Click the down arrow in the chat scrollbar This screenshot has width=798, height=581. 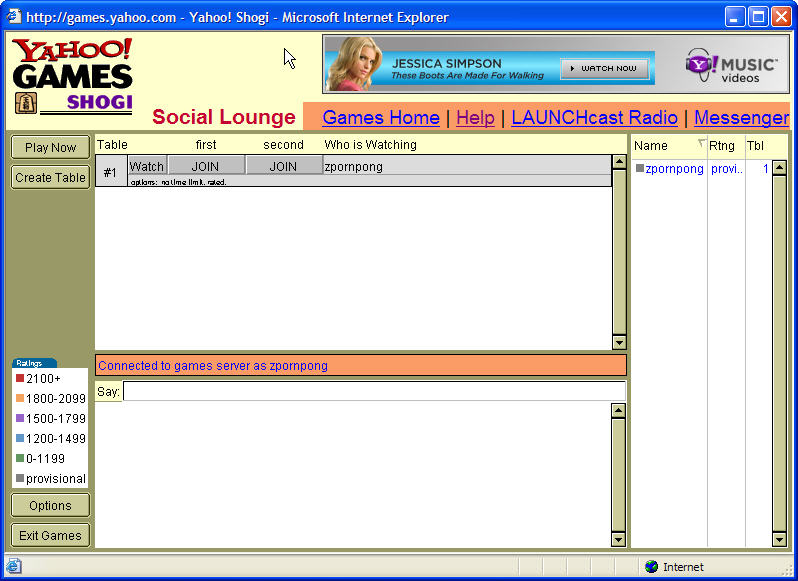[618, 539]
